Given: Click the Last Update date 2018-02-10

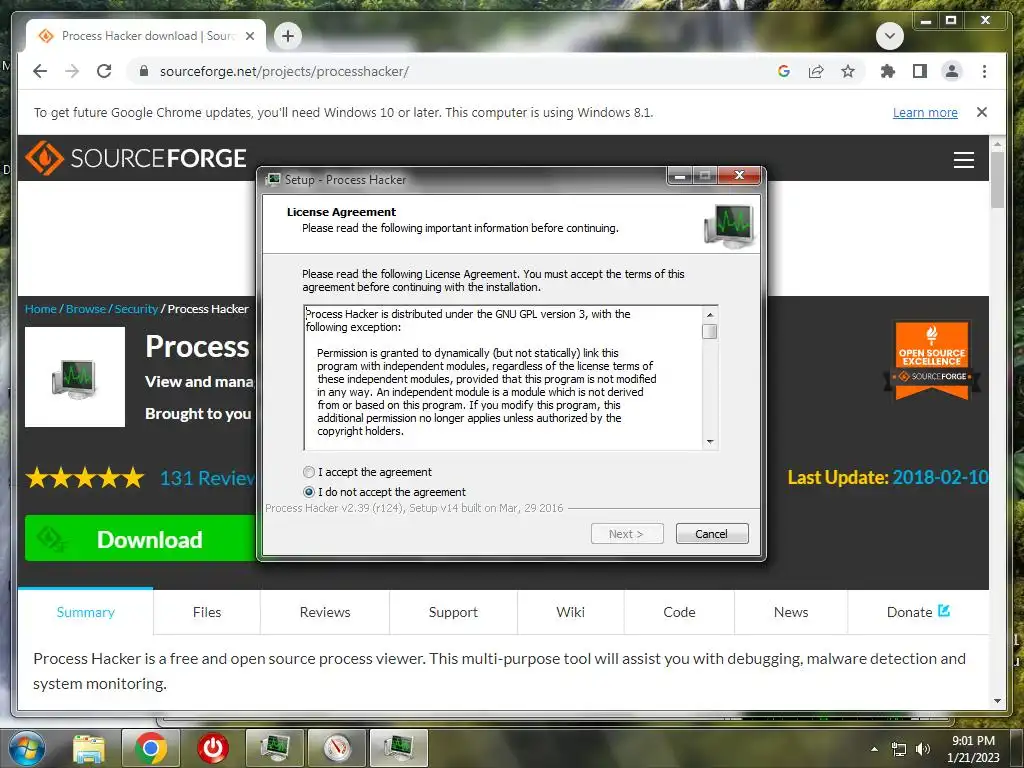Looking at the screenshot, I should pos(940,477).
